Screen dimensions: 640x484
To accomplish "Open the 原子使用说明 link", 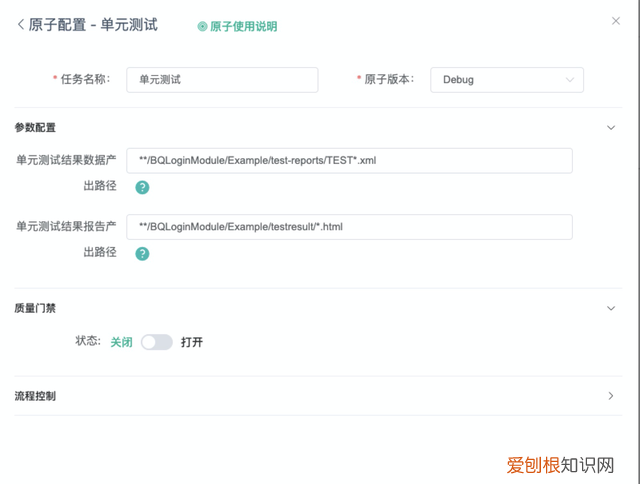I will (x=243, y=27).
